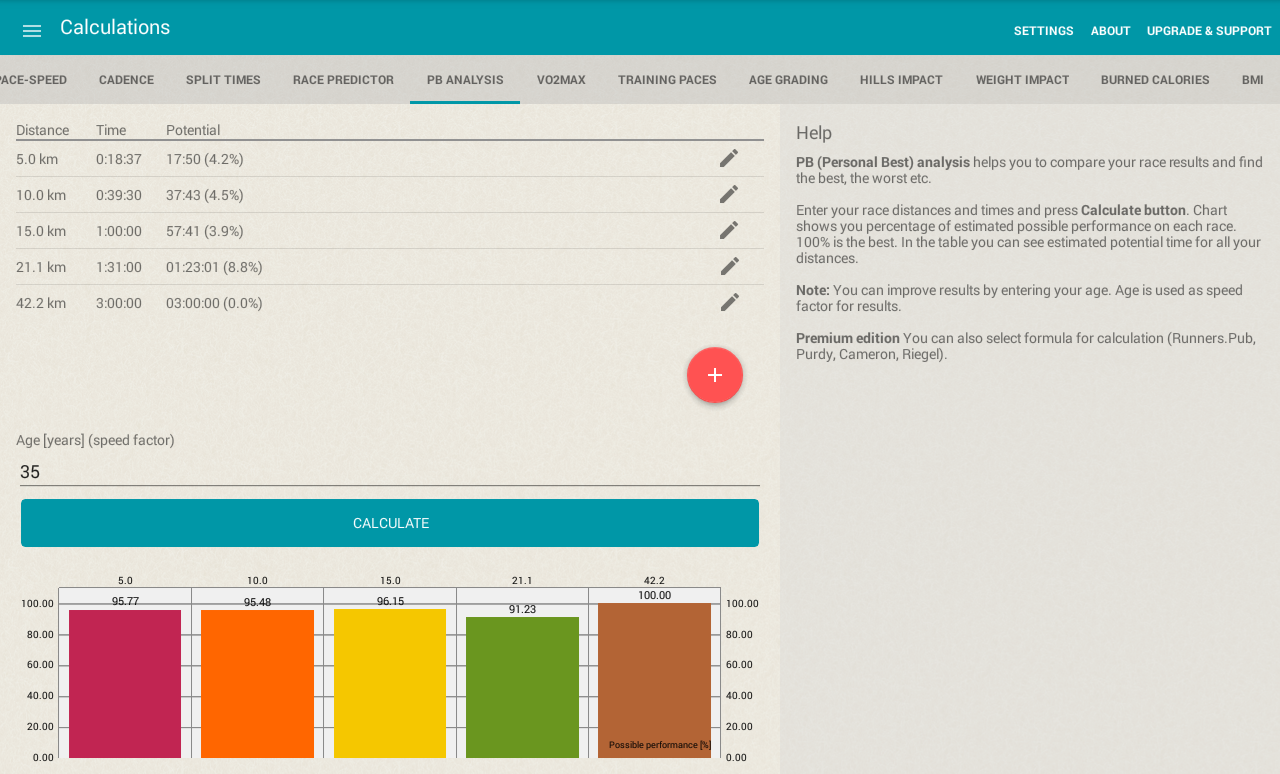Select the 3:00:00 time value
Image resolution: width=1280 pixels, height=774 pixels.
[119, 303]
